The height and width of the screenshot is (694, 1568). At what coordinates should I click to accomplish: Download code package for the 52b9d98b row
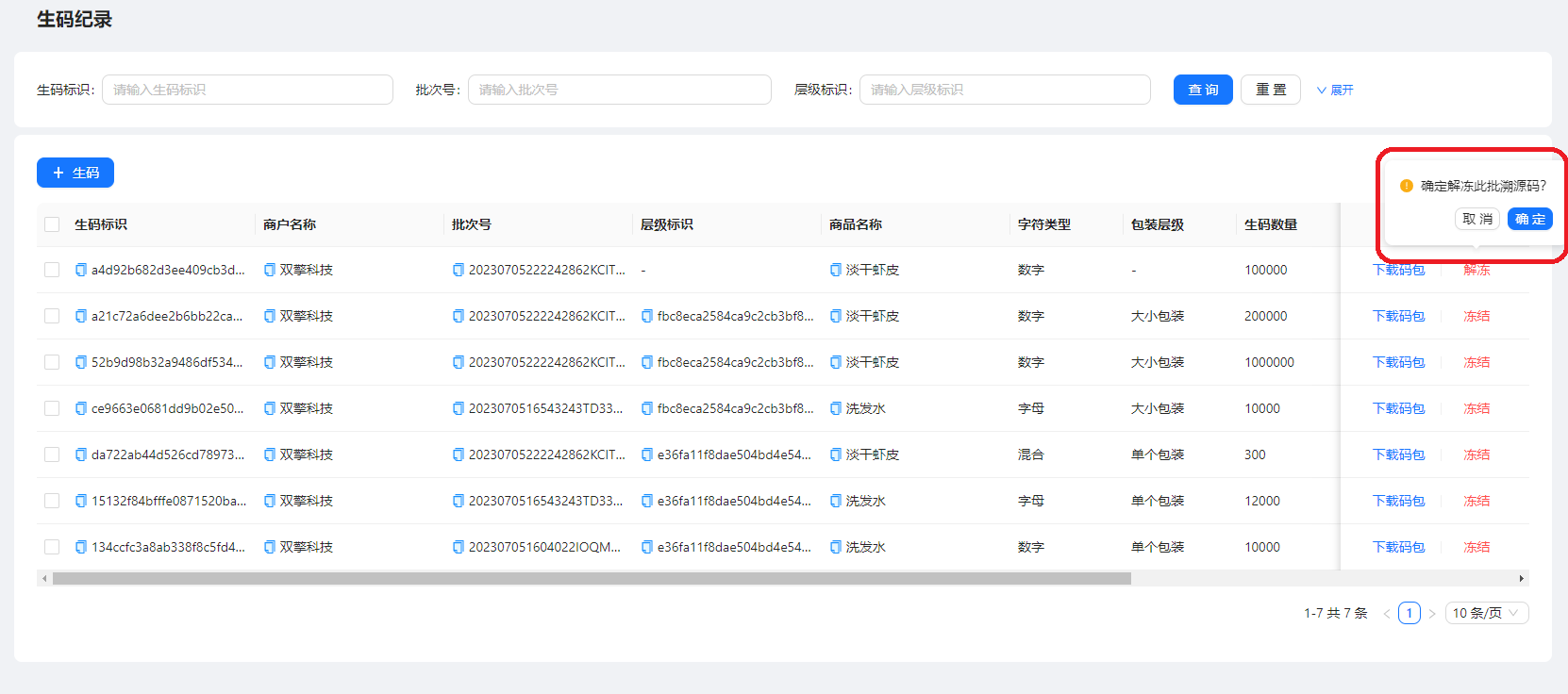[1398, 362]
